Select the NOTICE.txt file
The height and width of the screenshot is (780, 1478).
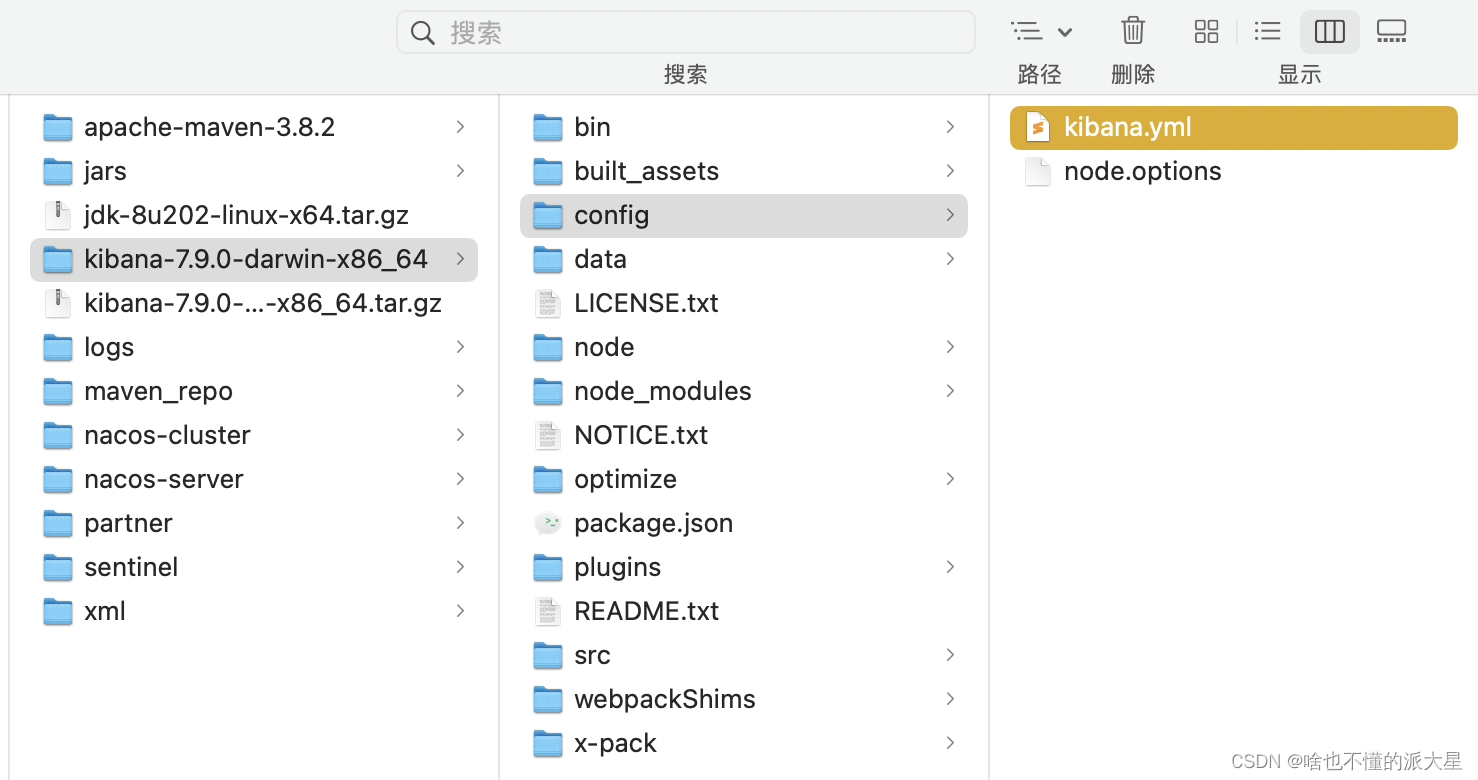click(x=641, y=435)
